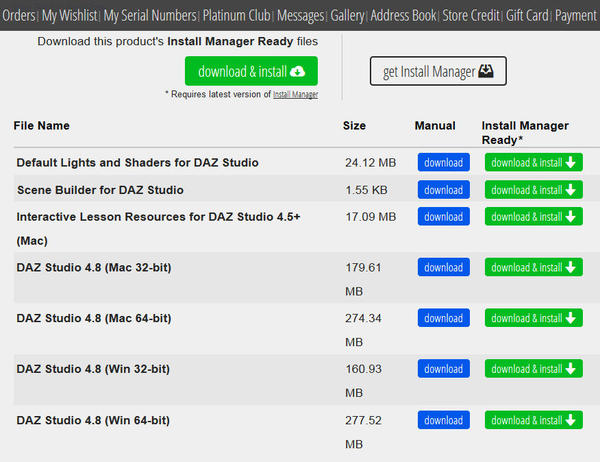The image size is (600, 462).
Task: Download & install Default Lights and Shaders
Action: [533, 163]
